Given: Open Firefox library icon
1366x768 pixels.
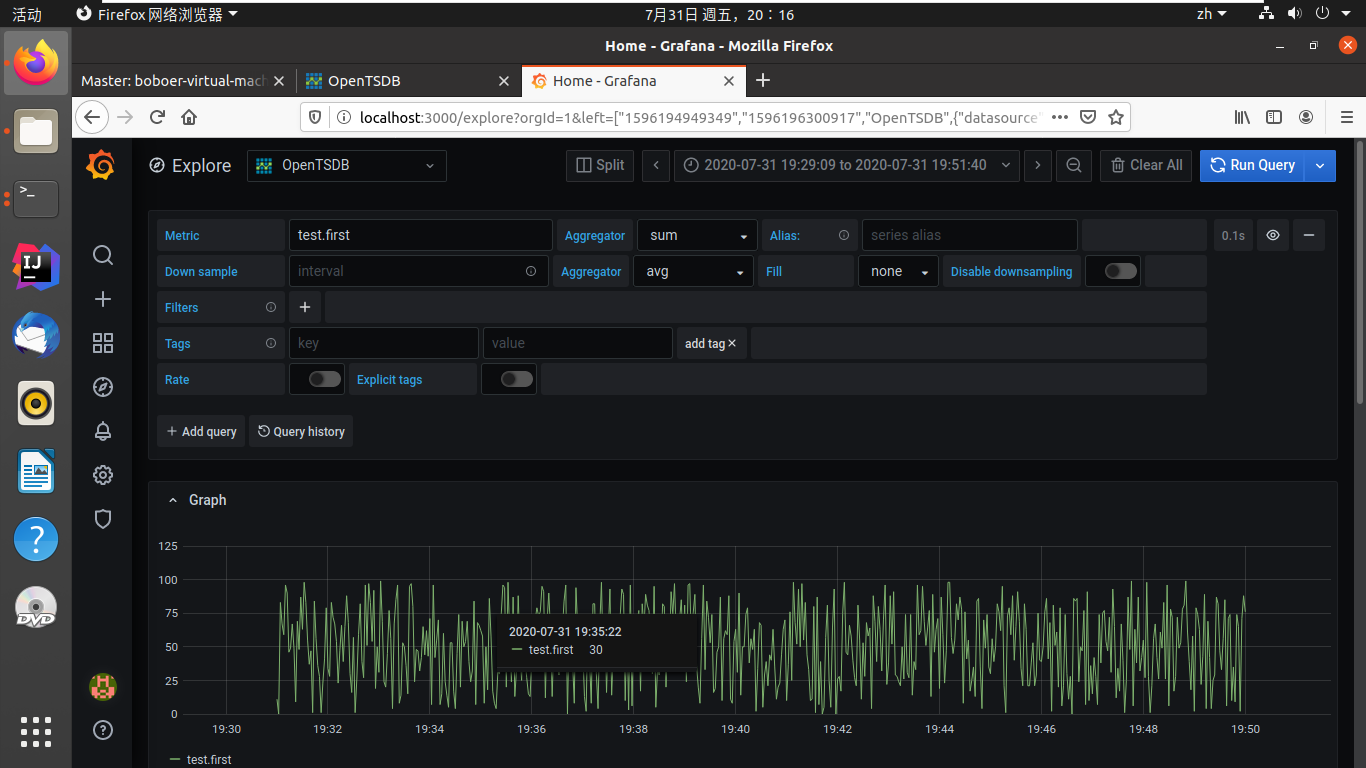Looking at the screenshot, I should [1242, 117].
